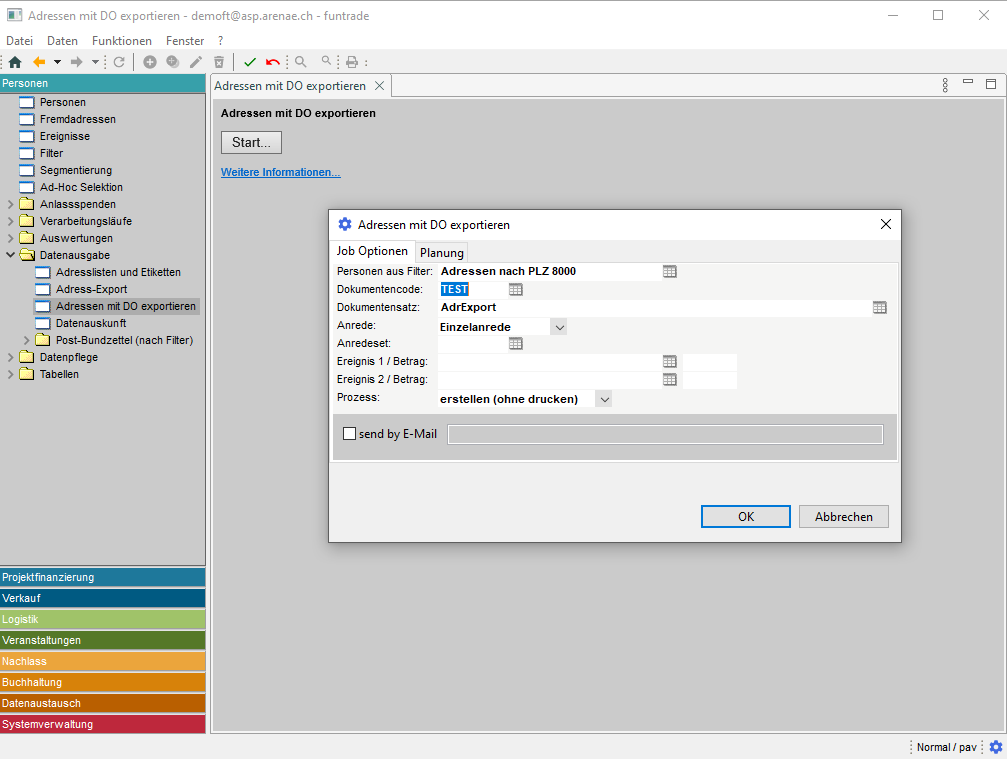Image resolution: width=1007 pixels, height=759 pixels.
Task: Click the green checkmark save icon
Action: (250, 62)
